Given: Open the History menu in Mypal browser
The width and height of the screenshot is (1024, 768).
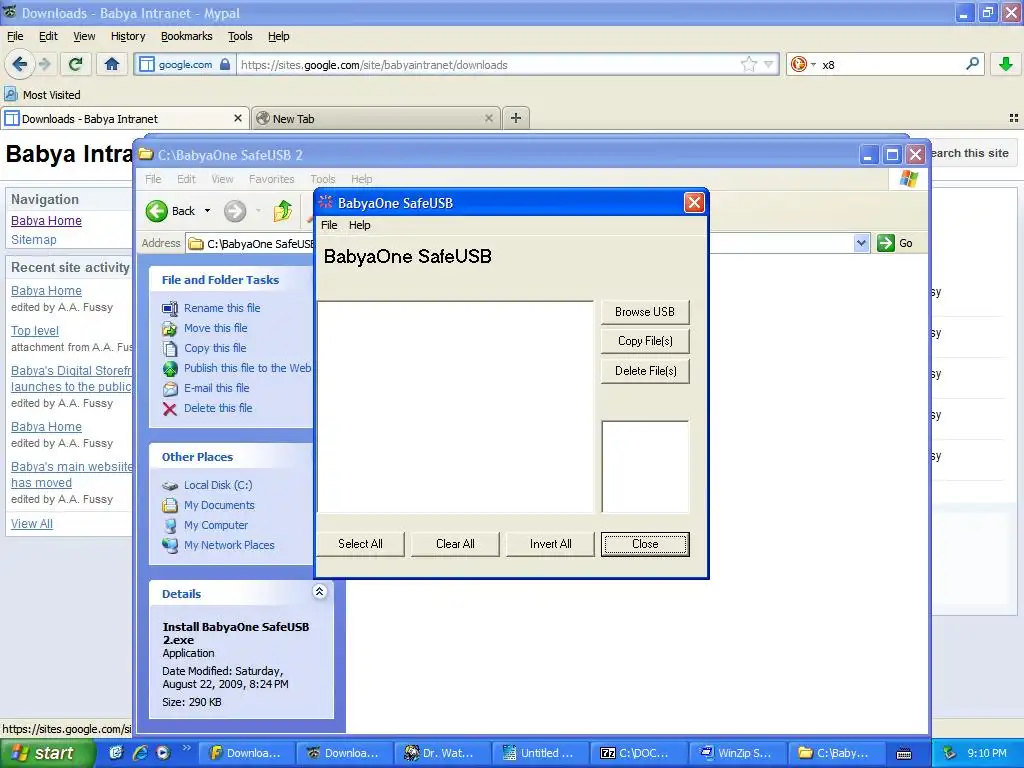Looking at the screenshot, I should (127, 36).
